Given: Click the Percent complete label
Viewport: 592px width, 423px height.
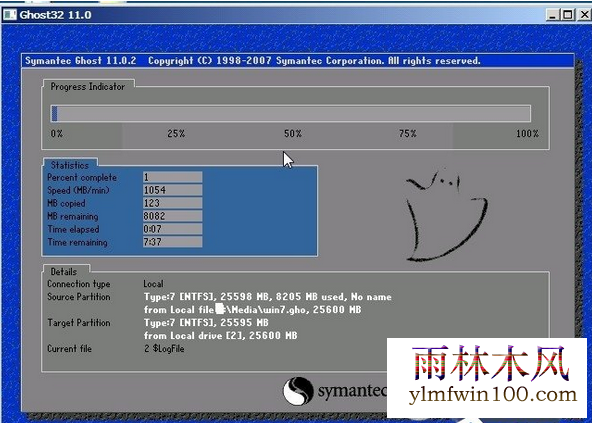Looking at the screenshot, I should (x=82, y=178).
